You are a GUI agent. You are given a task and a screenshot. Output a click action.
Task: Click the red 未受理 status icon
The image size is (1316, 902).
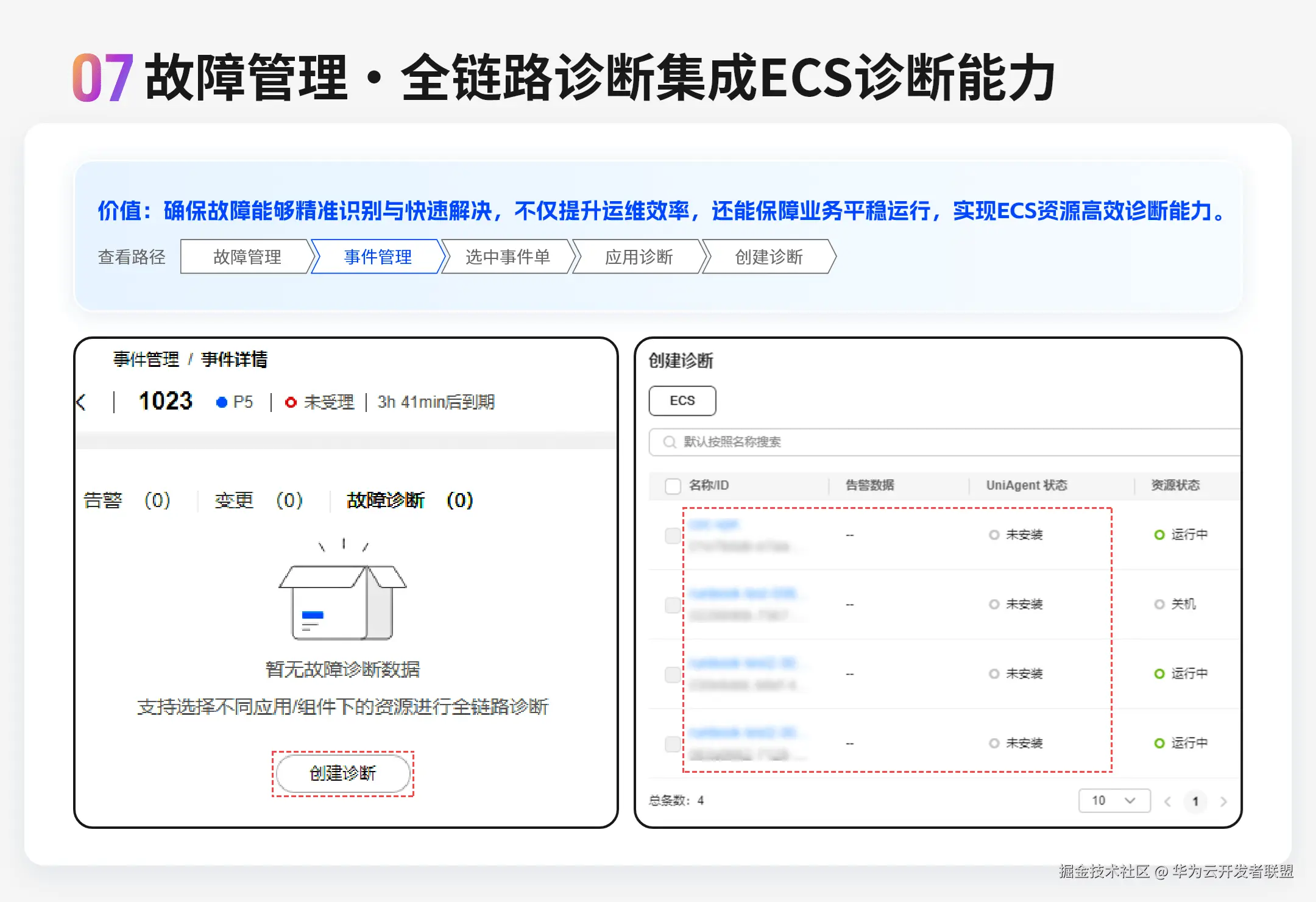(291, 402)
